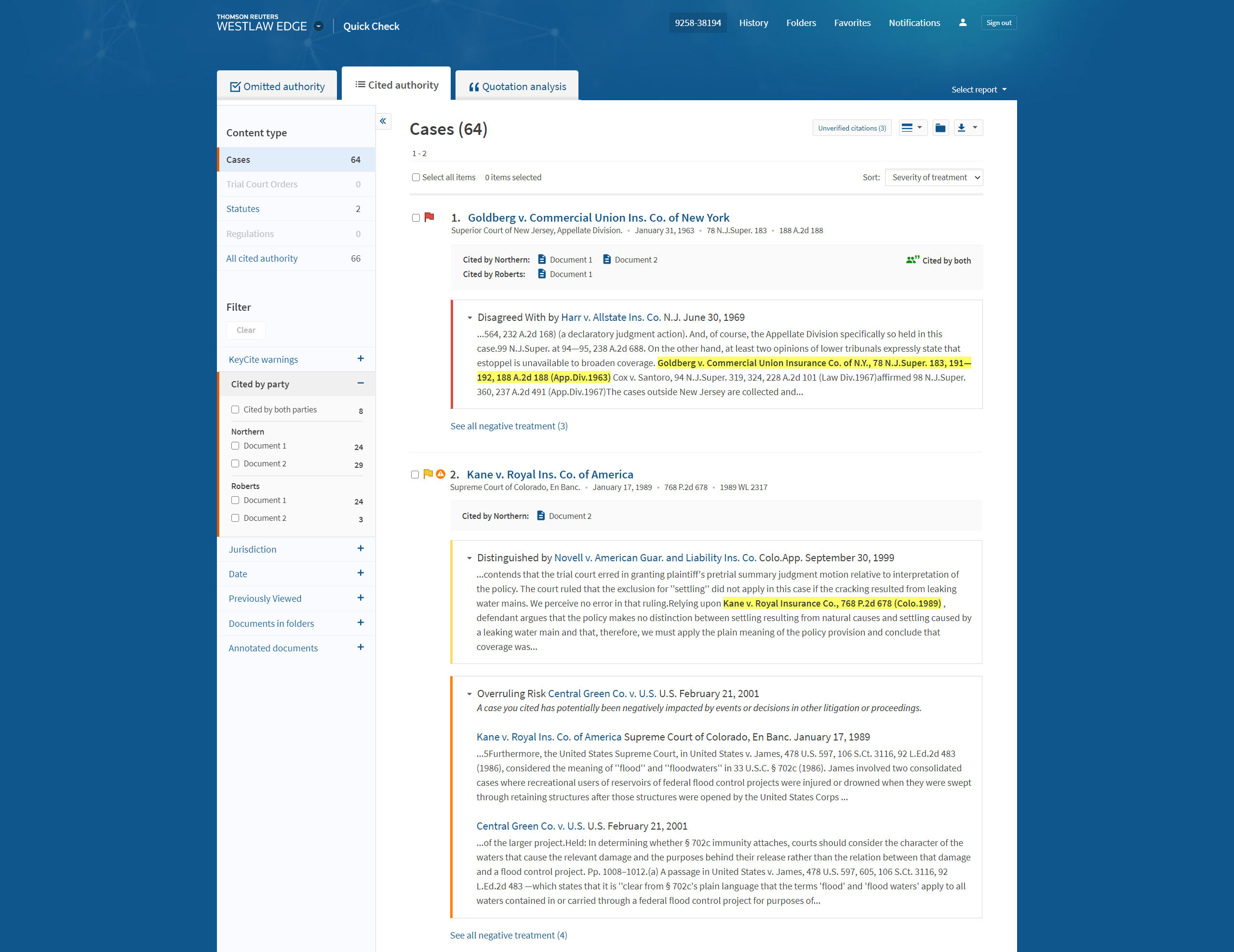Viewport: 1234px width, 952px height.
Task: Click the user profile icon
Action: pos(962,23)
